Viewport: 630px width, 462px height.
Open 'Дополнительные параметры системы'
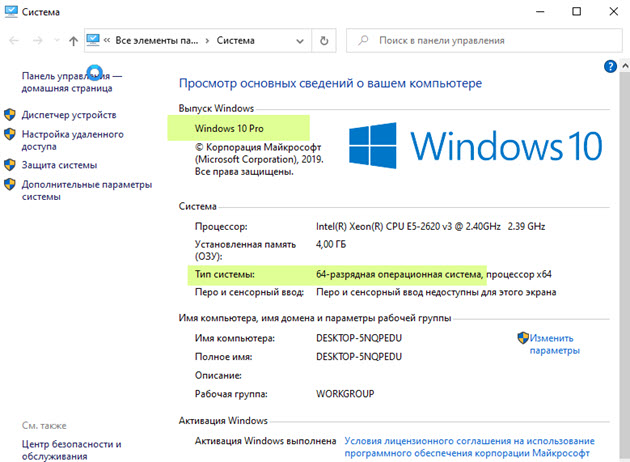point(87,190)
